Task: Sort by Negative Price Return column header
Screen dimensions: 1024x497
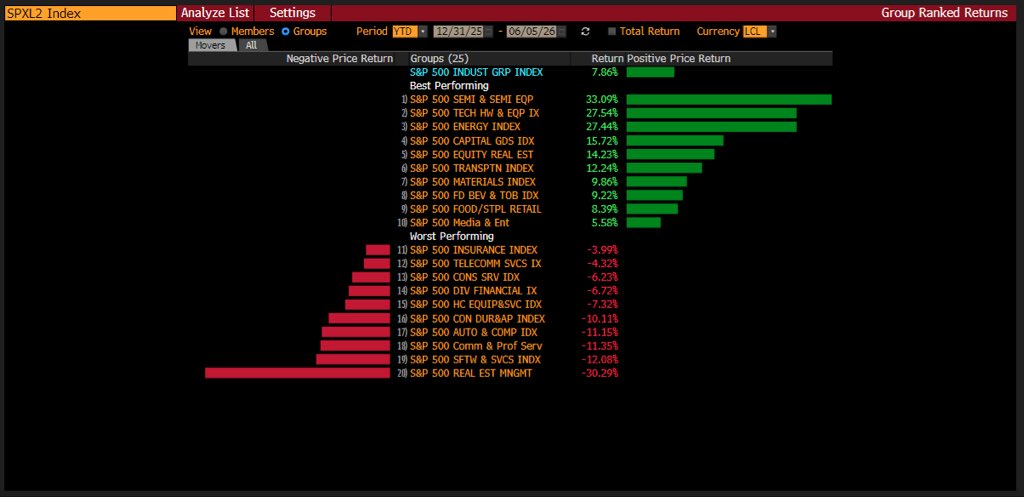Action: (340, 59)
